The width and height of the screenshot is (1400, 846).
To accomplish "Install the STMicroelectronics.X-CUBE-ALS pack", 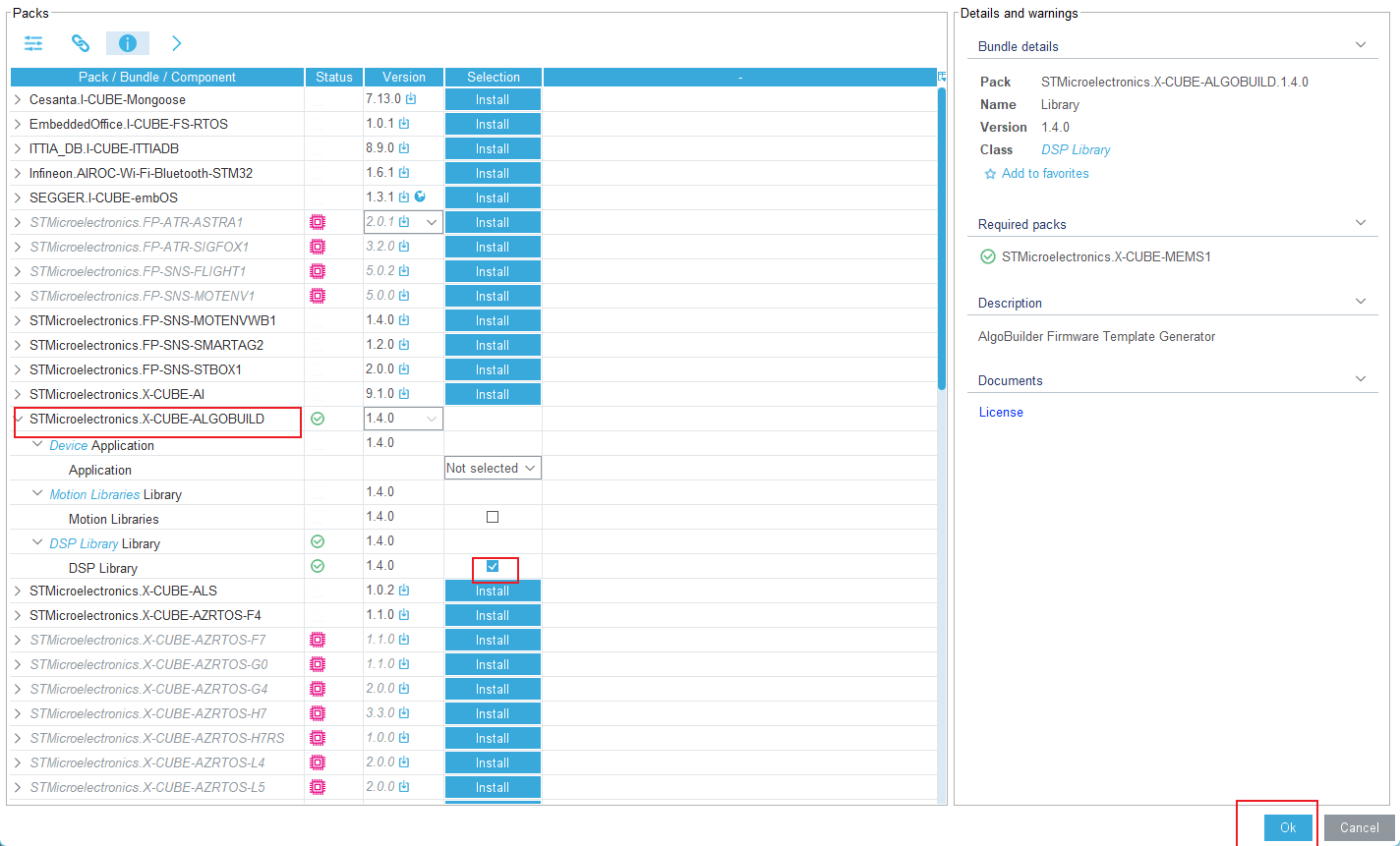I will pyautogui.click(x=493, y=591).
